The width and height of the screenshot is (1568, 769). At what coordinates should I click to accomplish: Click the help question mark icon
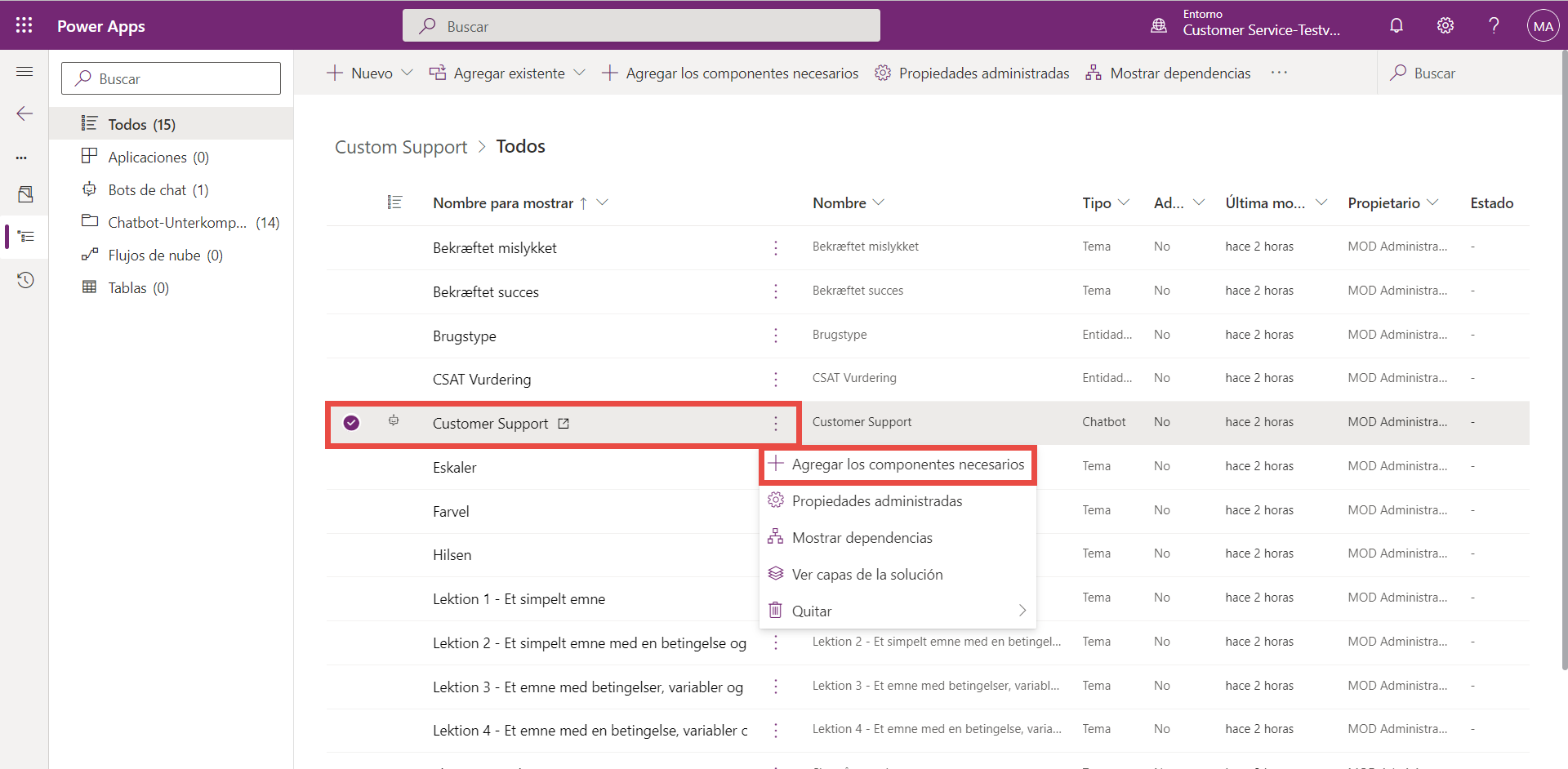pyautogui.click(x=1494, y=25)
